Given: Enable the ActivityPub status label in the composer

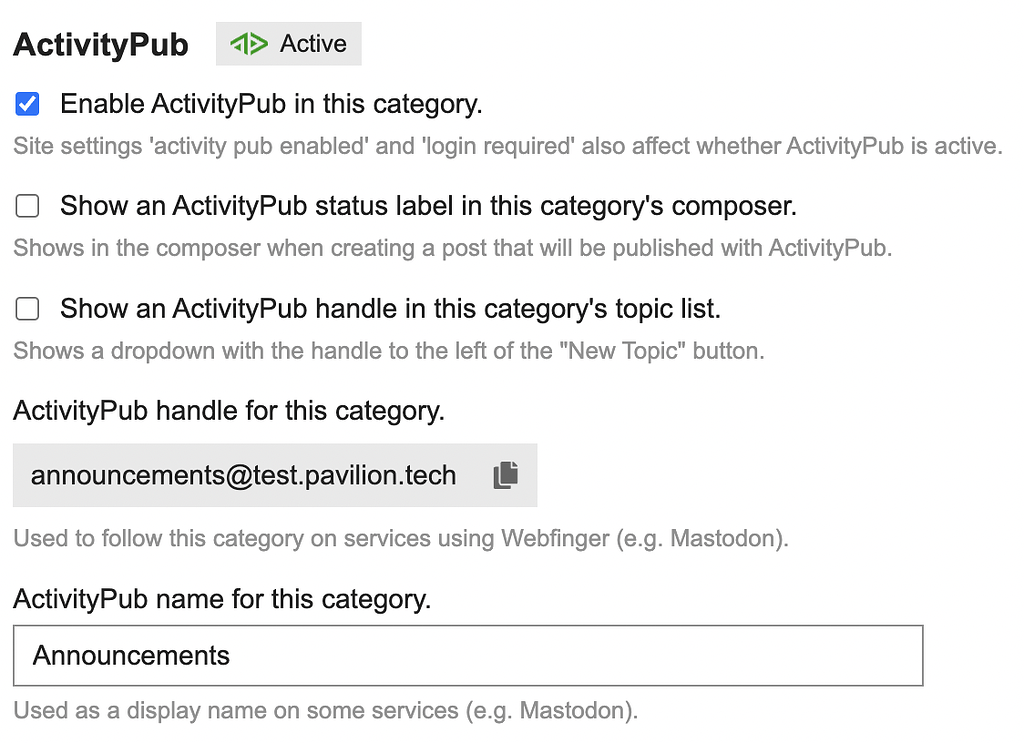Looking at the screenshot, I should click(26, 205).
